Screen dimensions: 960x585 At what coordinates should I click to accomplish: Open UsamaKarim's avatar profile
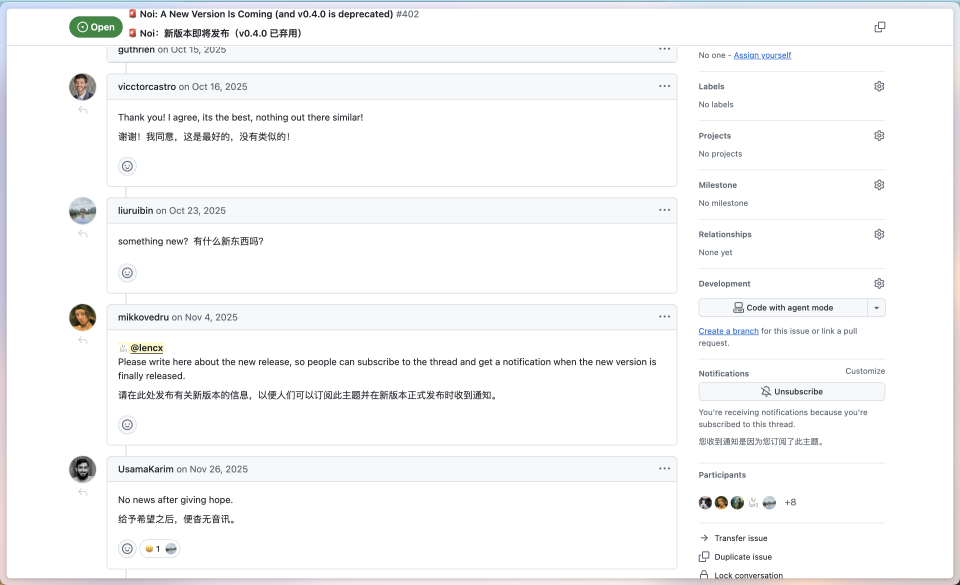[83, 469]
